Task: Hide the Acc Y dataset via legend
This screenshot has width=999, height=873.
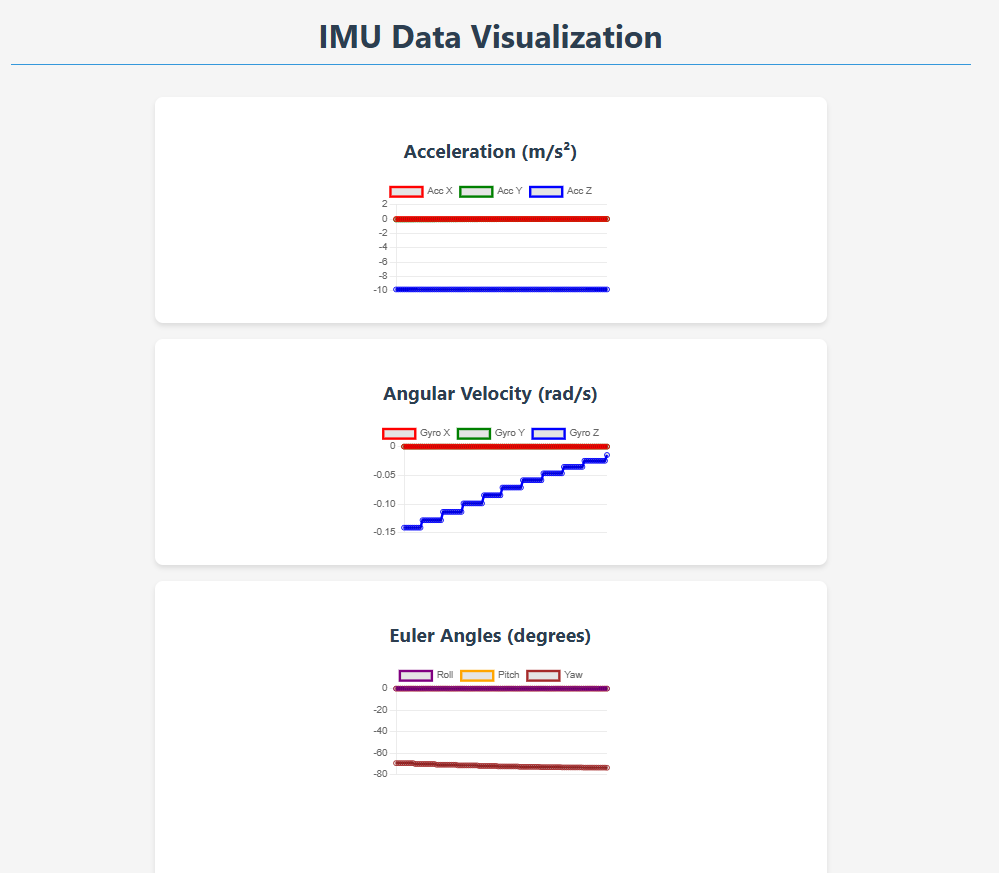Action: (476, 191)
